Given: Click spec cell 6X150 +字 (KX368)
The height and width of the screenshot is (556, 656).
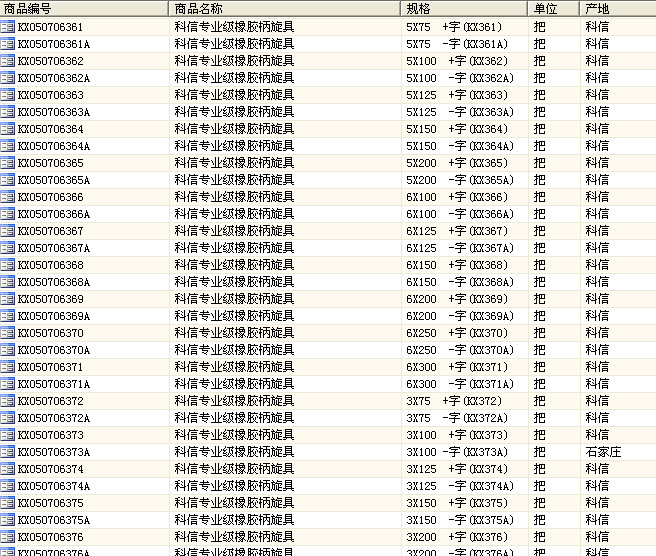Looking at the screenshot, I should 457,265.
